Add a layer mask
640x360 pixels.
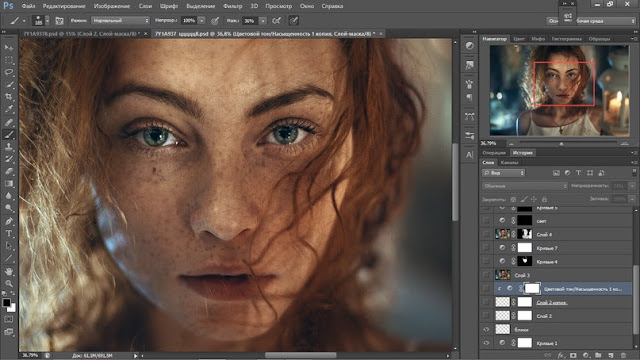[573, 356]
